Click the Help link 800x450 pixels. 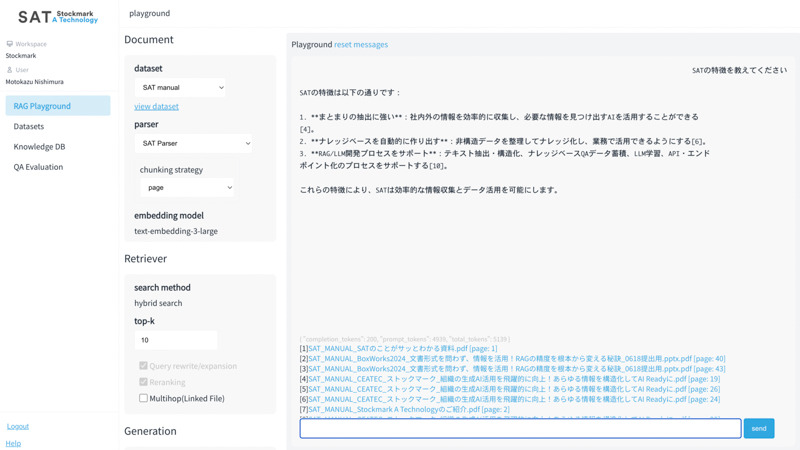pyautogui.click(x=13, y=443)
